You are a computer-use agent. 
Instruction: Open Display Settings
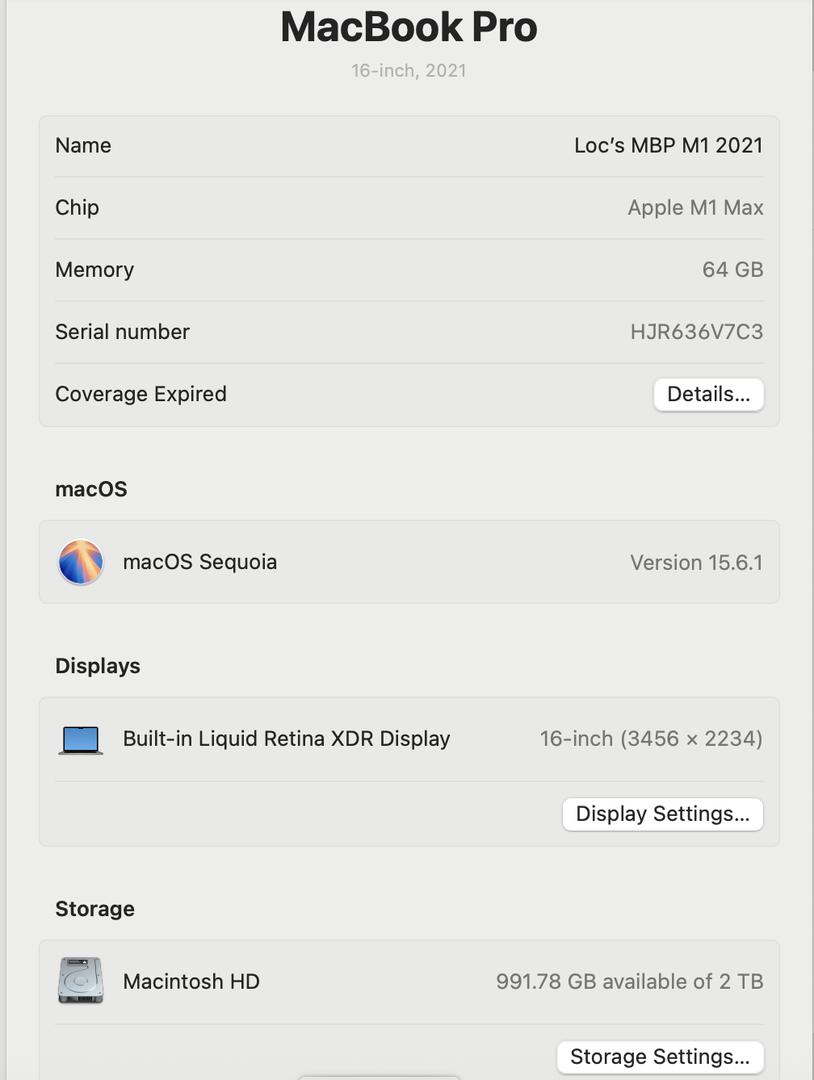[662, 813]
